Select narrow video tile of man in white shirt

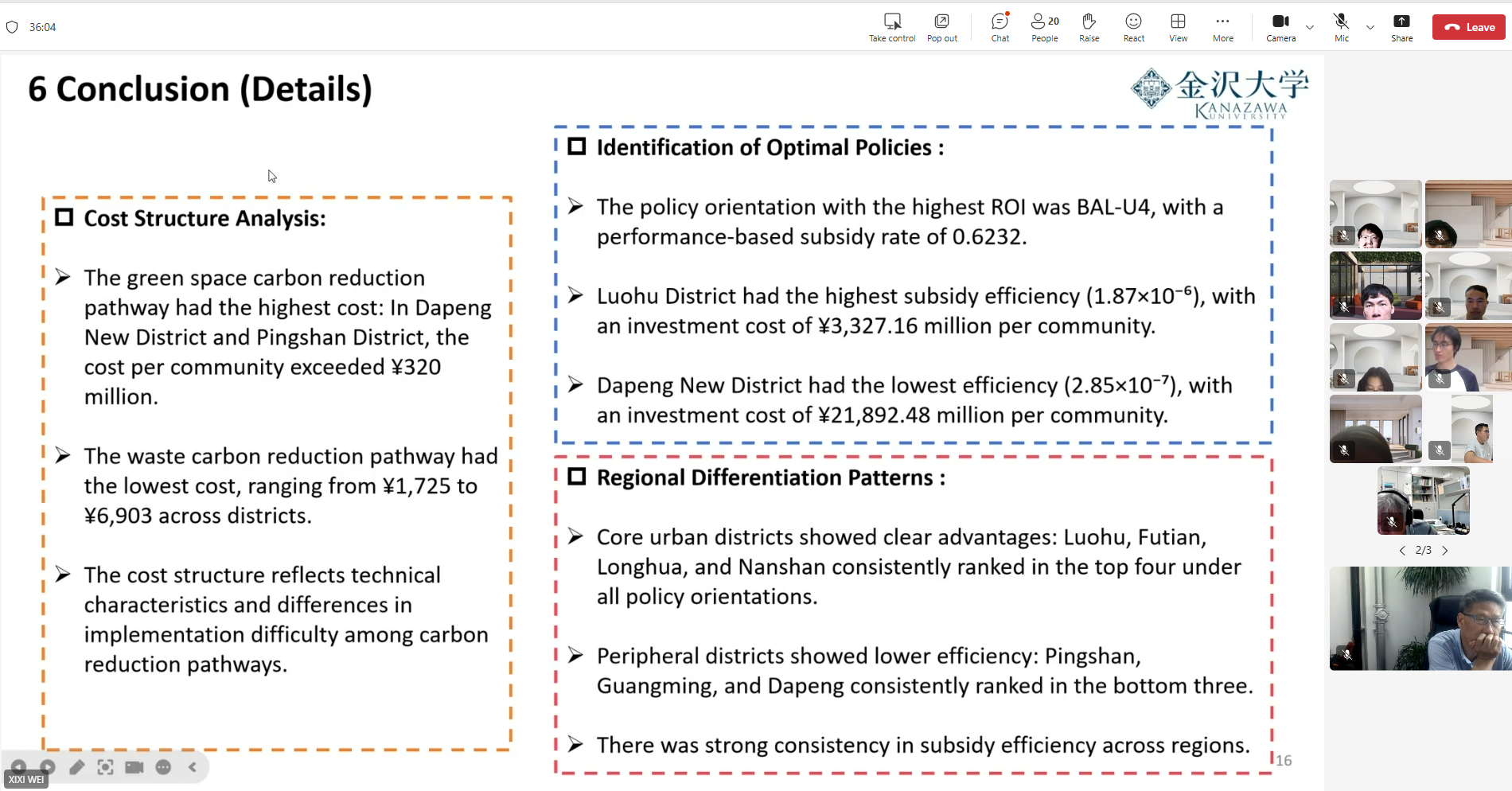point(1472,429)
